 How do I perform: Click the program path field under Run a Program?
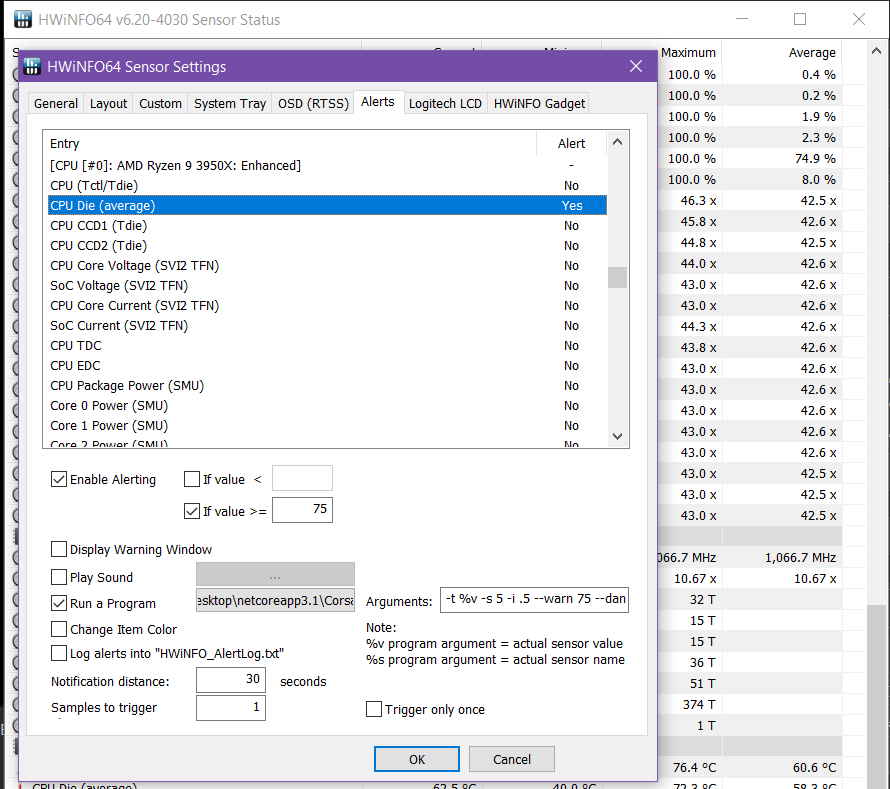(x=275, y=601)
